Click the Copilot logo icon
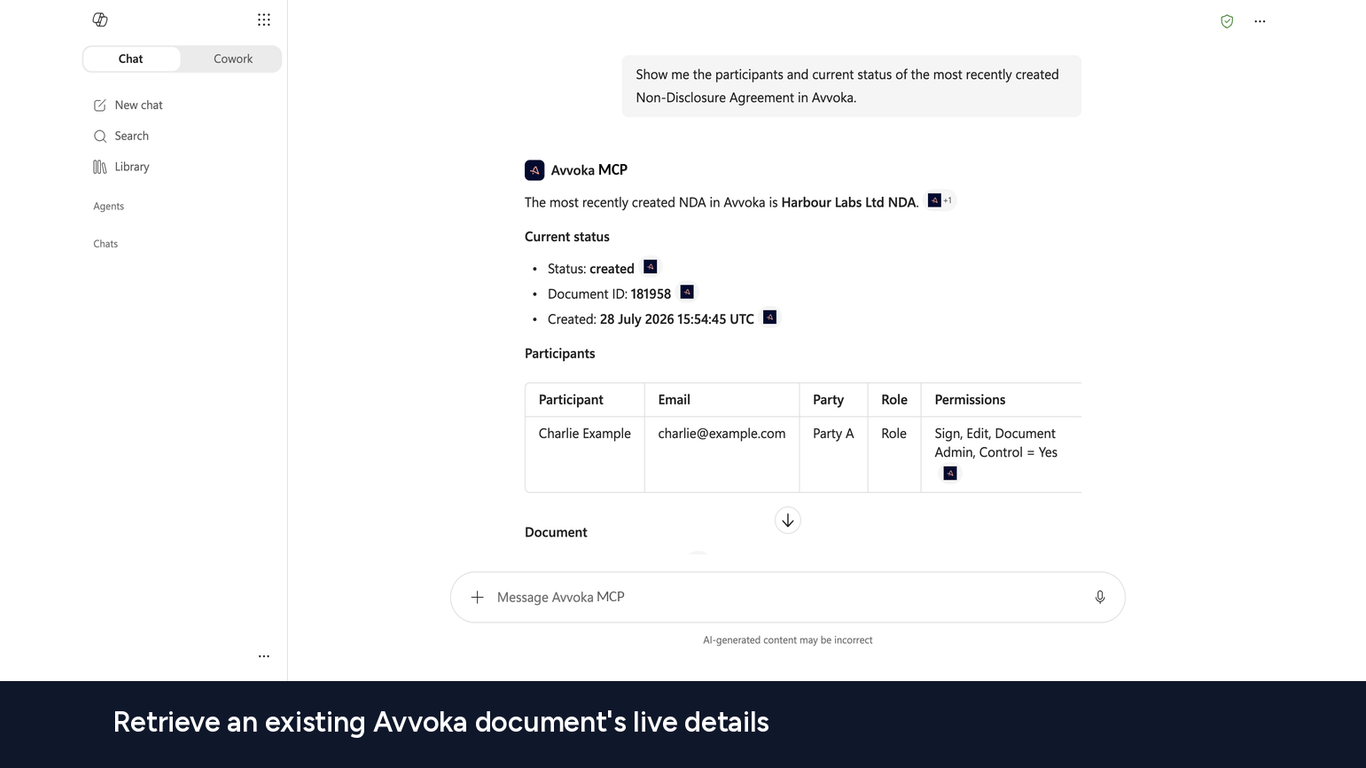Screen dimensions: 1366x768 pyautogui.click(x=100, y=20)
